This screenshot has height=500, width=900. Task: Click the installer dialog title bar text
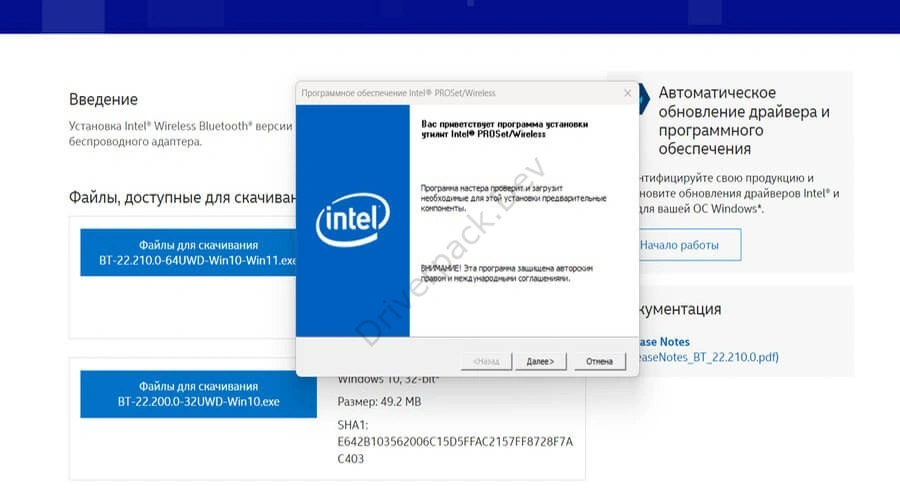(x=398, y=93)
